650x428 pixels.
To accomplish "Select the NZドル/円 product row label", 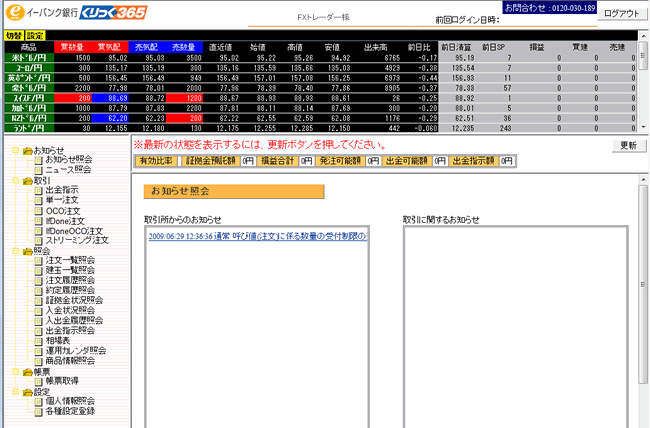I will pos(29,118).
